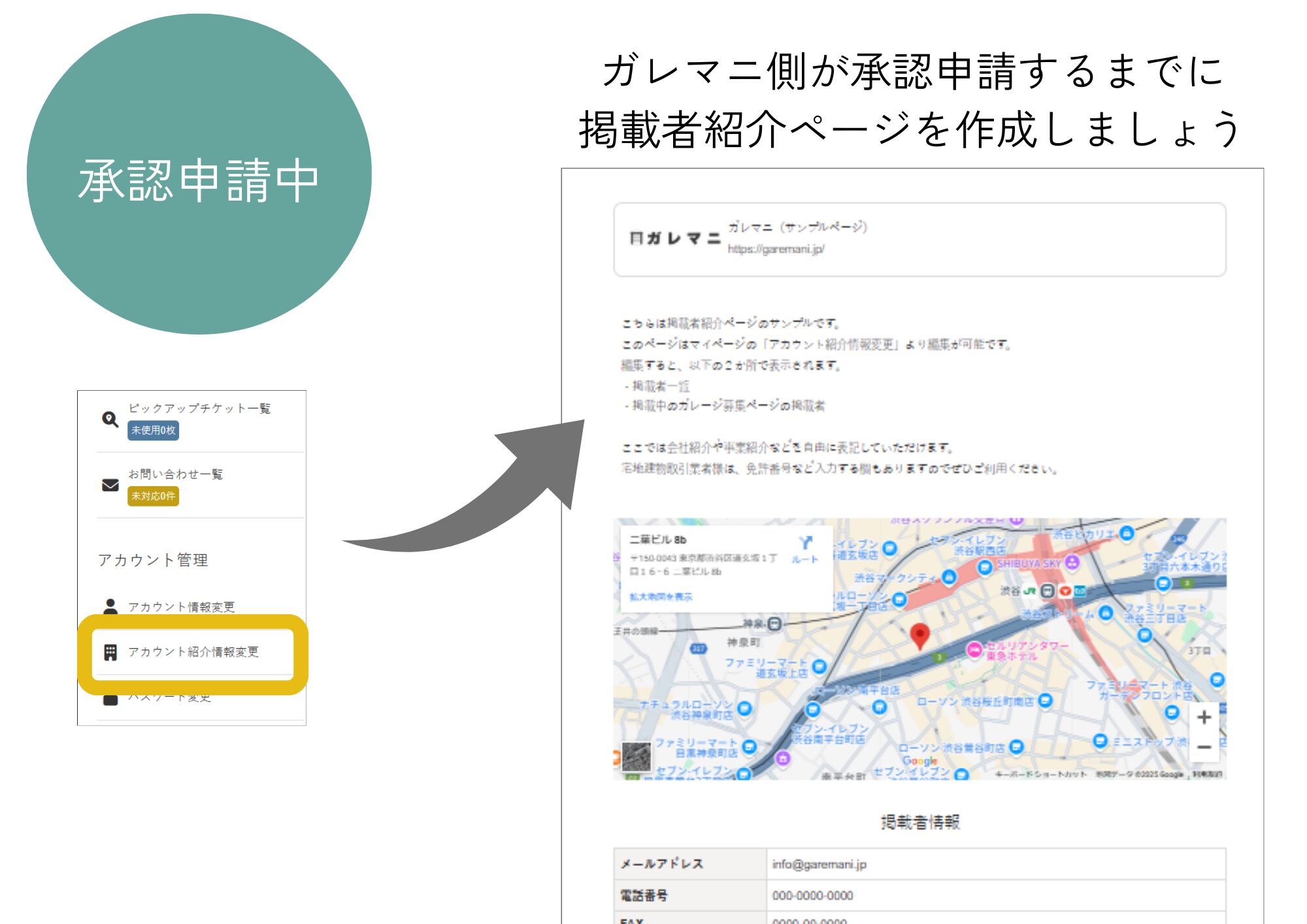Click the ガレマニ logo in header card
This screenshot has height=924, width=1307.
(x=674, y=239)
